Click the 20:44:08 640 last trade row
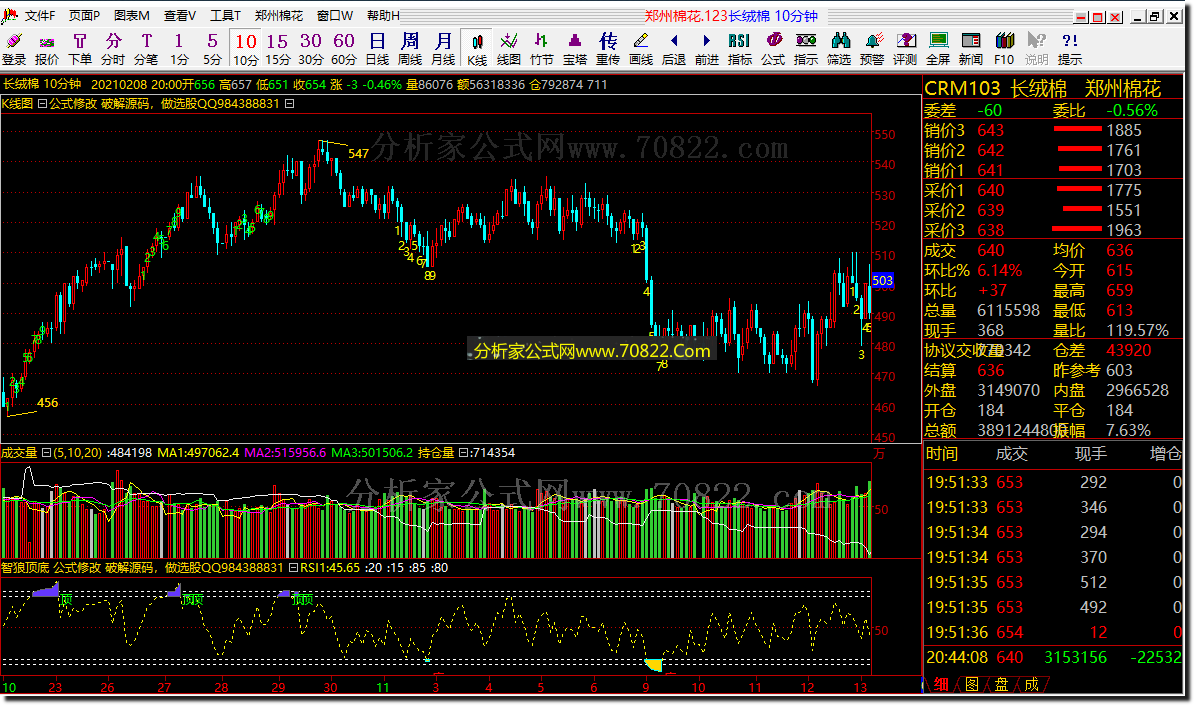This screenshot has width=1195, height=705. 1052,657
